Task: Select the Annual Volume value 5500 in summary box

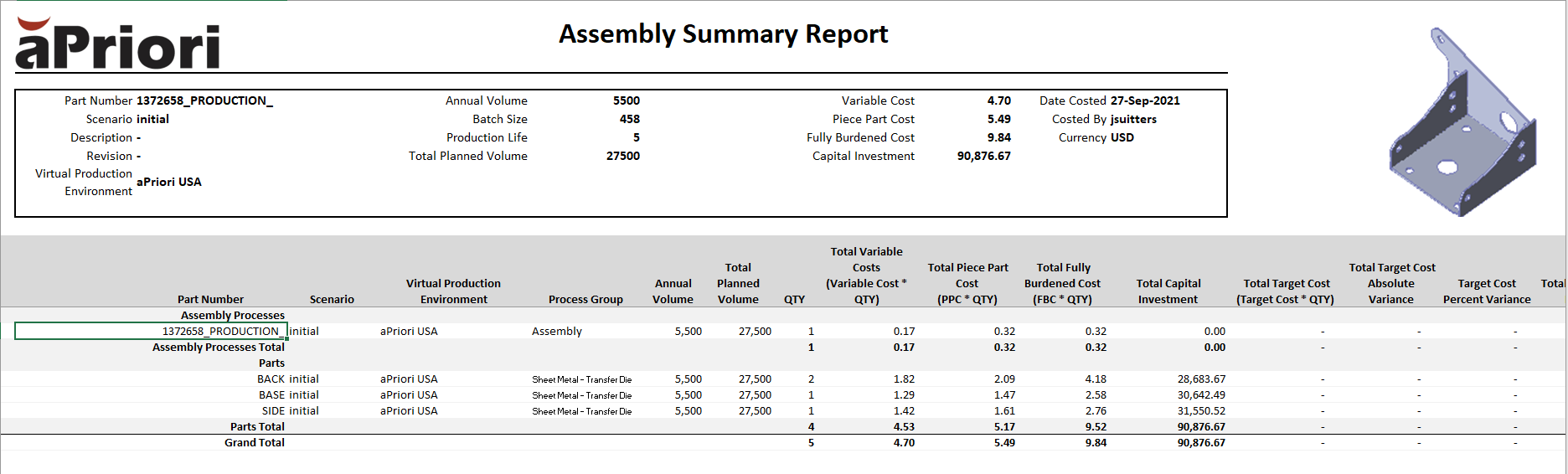Action: (x=626, y=100)
